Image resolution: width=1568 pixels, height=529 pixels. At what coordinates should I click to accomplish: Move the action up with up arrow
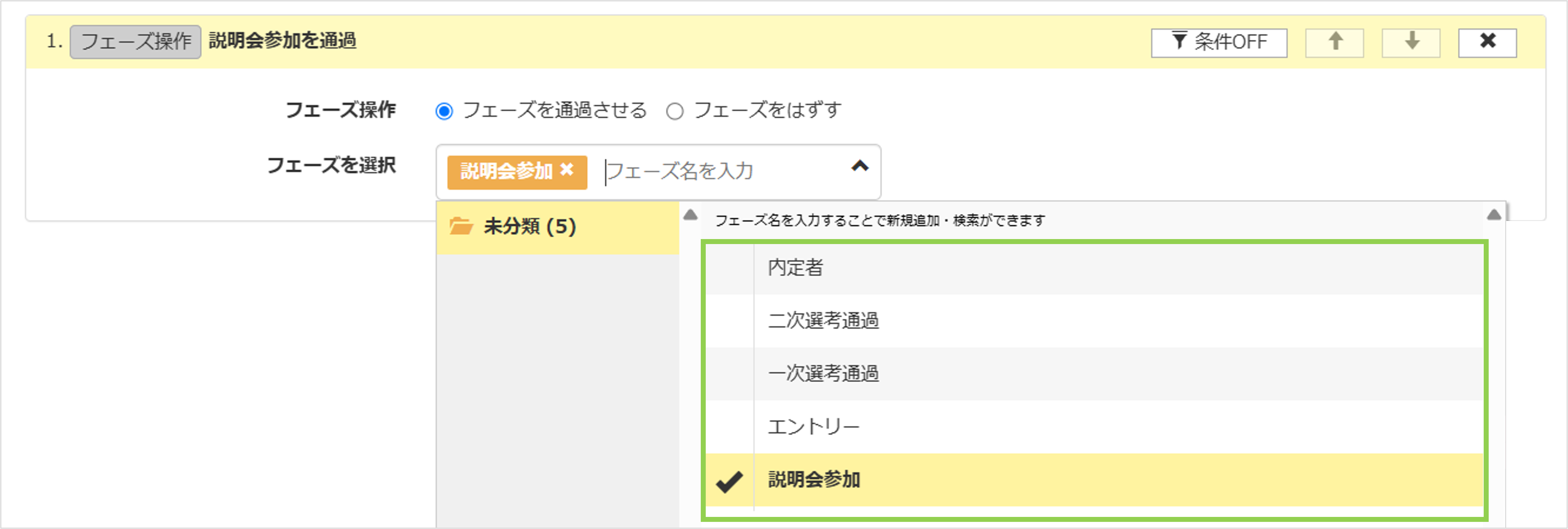tap(1334, 43)
